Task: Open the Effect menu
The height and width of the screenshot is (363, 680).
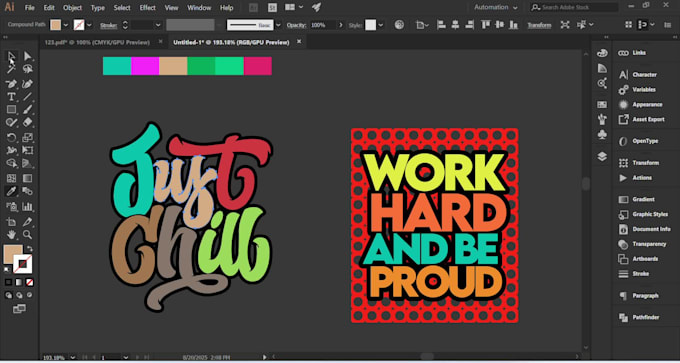Action: point(147,8)
